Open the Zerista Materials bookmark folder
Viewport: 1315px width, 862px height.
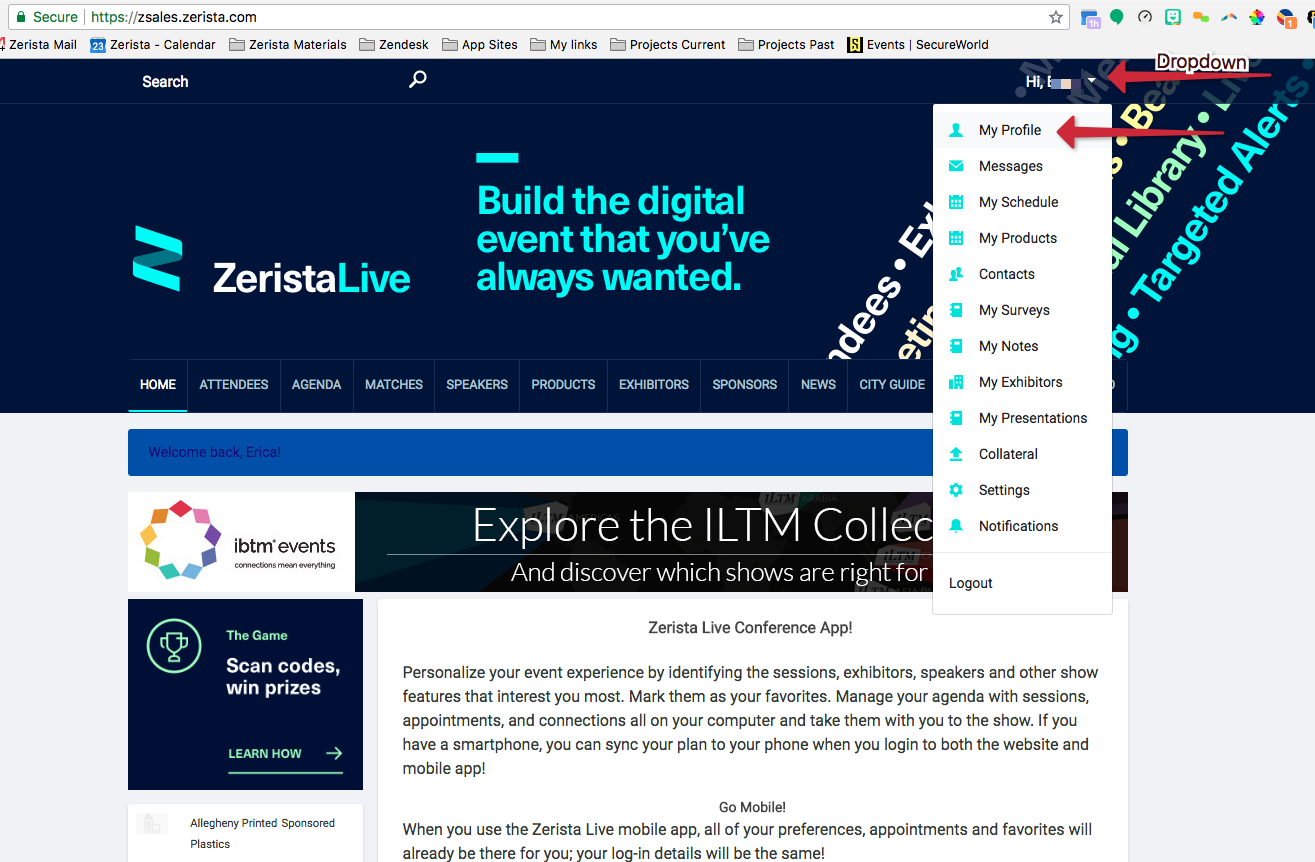click(288, 45)
